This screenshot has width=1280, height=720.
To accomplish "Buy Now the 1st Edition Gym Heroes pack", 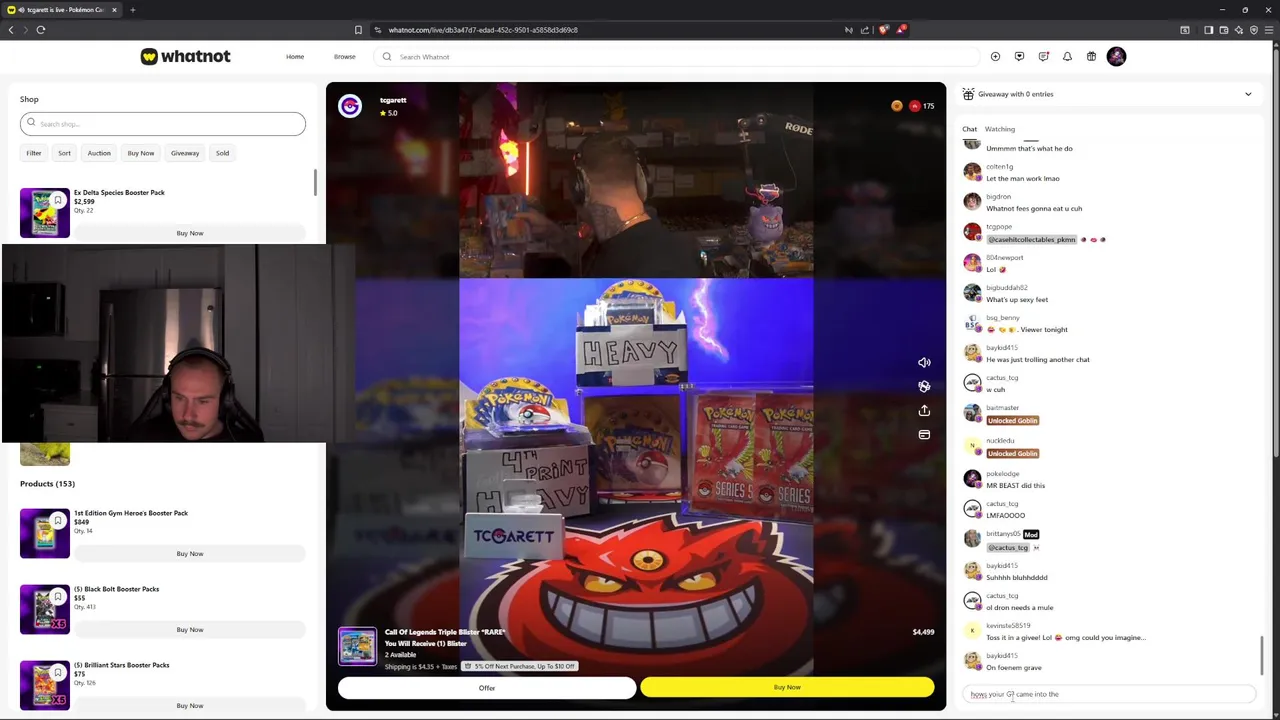I will (190, 554).
